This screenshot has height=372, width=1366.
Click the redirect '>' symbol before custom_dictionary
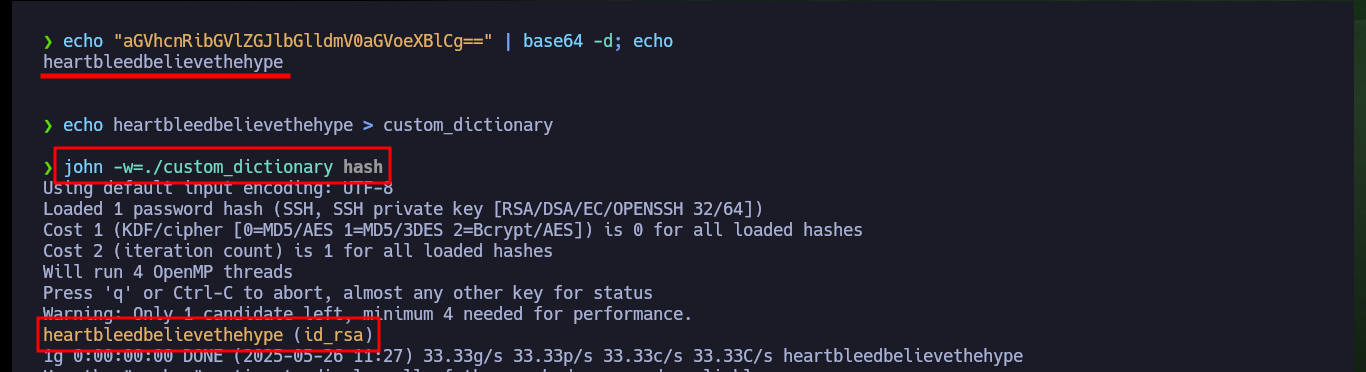pyautogui.click(x=368, y=125)
